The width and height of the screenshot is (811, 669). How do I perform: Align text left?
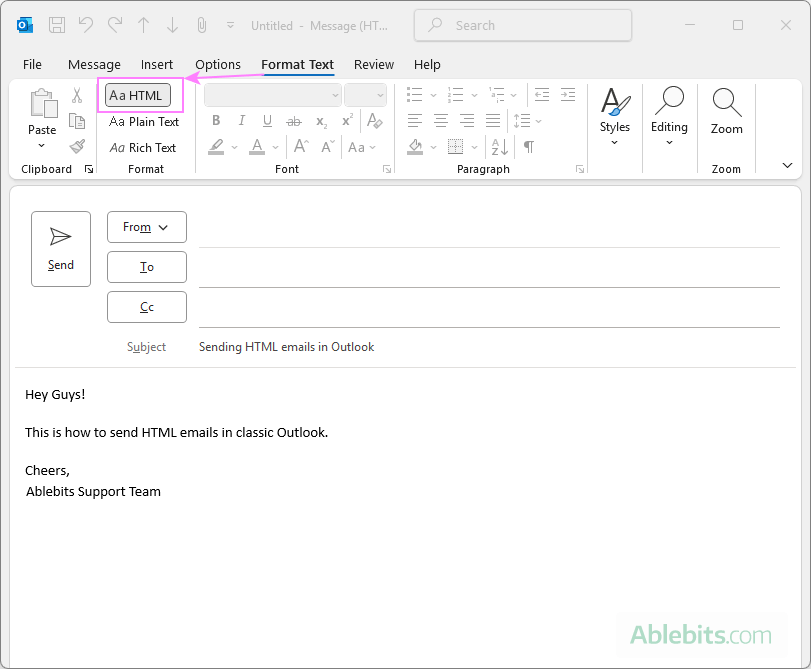(x=415, y=121)
